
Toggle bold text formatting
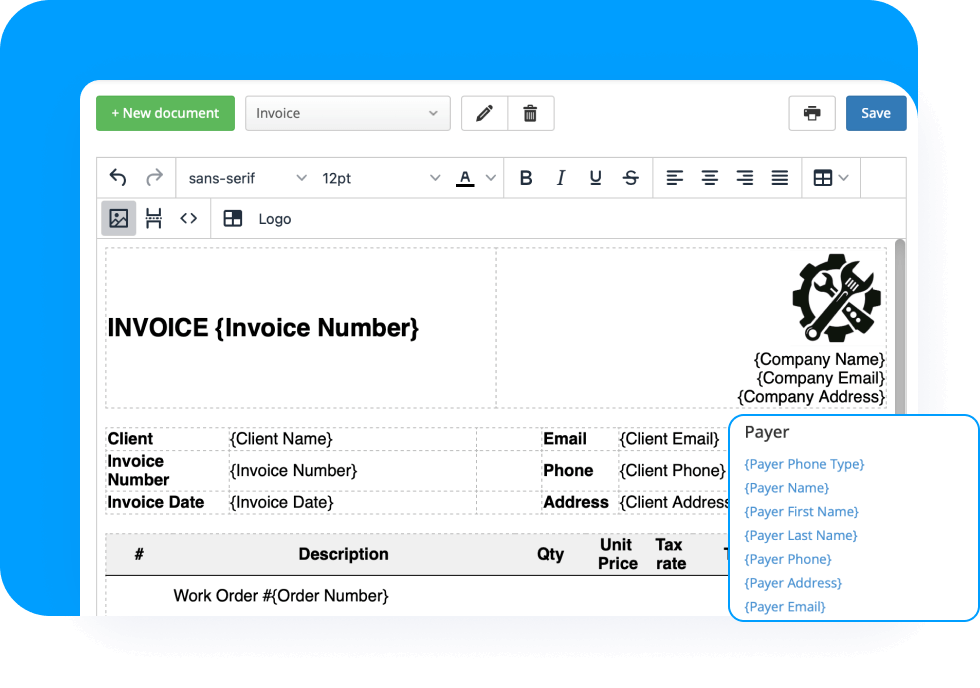click(526, 177)
